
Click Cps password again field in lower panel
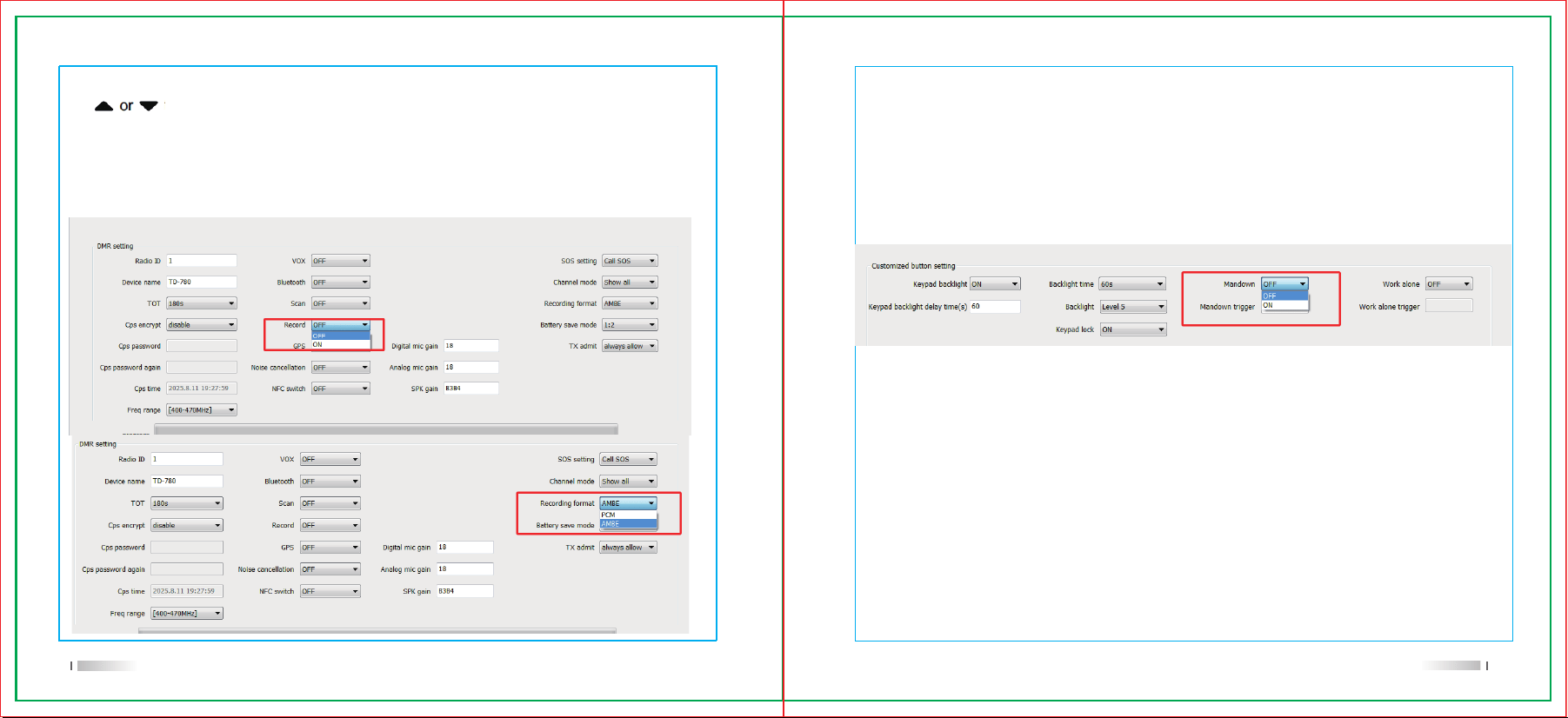click(187, 568)
